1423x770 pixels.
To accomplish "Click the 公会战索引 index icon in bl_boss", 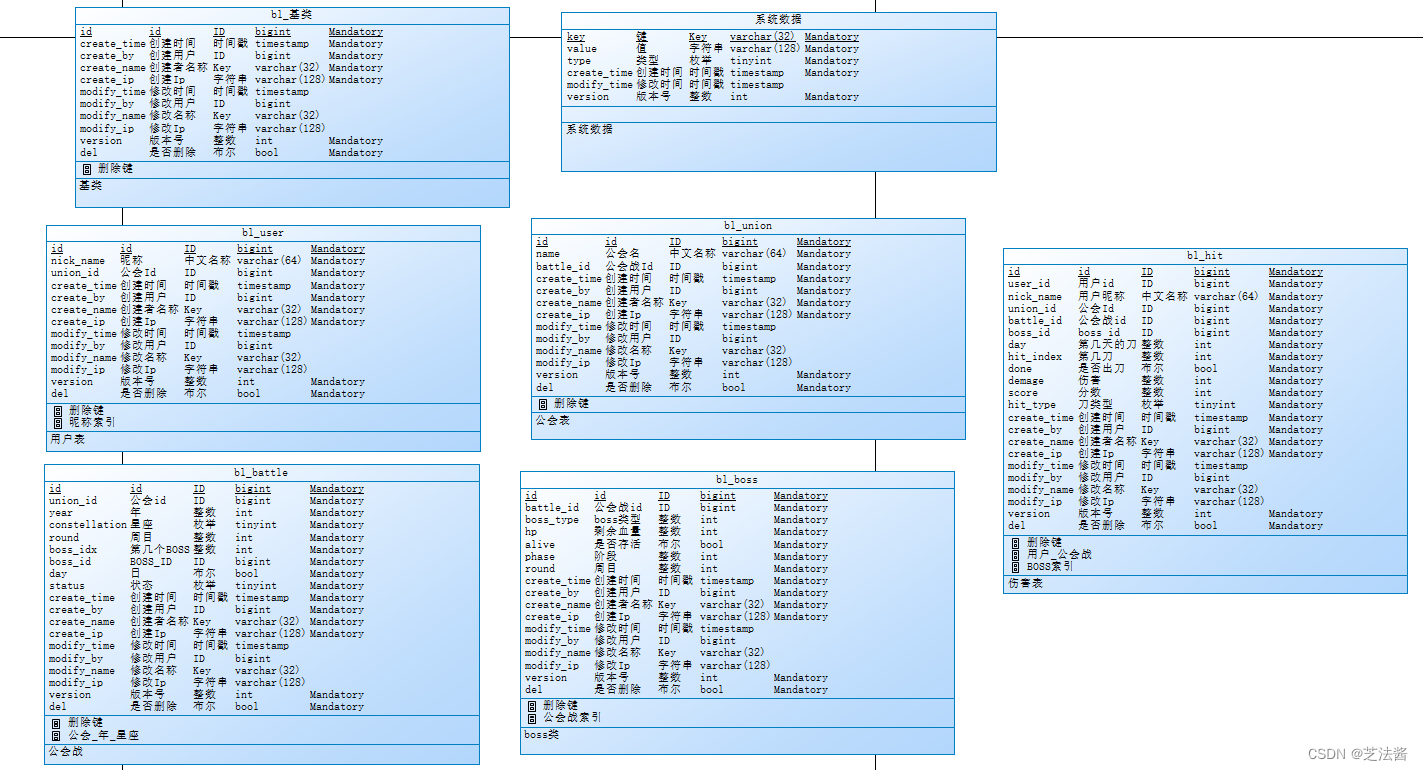I will [x=532, y=717].
